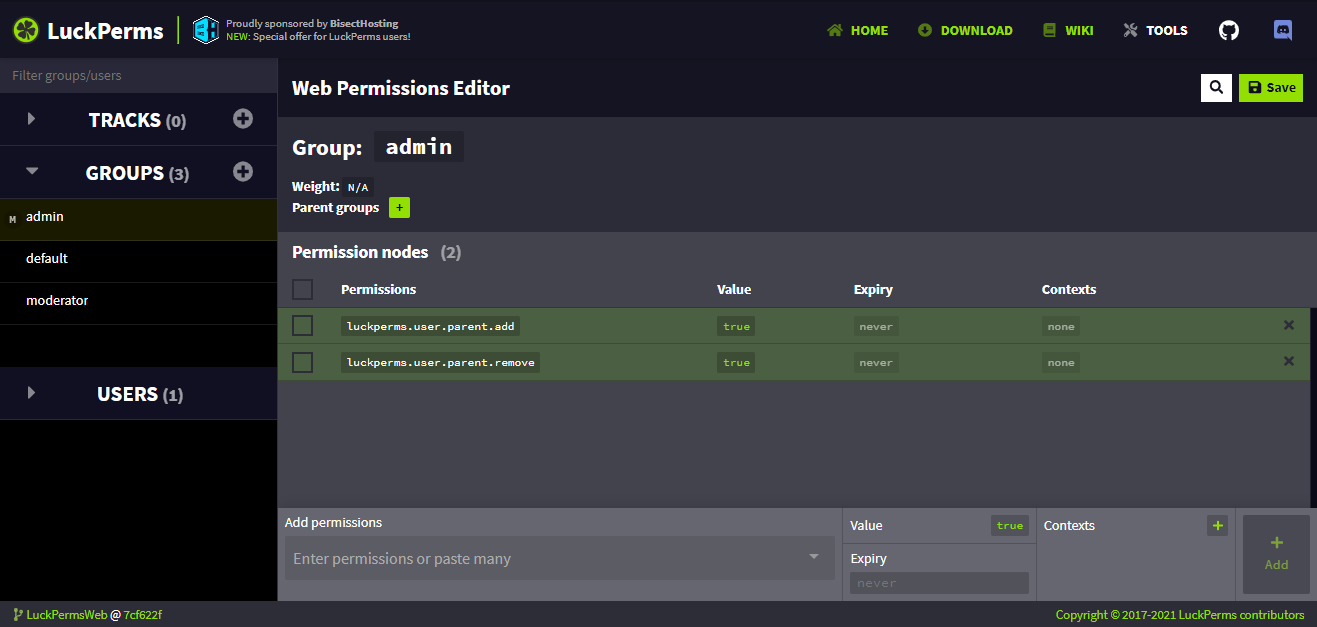Go to the Wiki page

coord(1068,30)
